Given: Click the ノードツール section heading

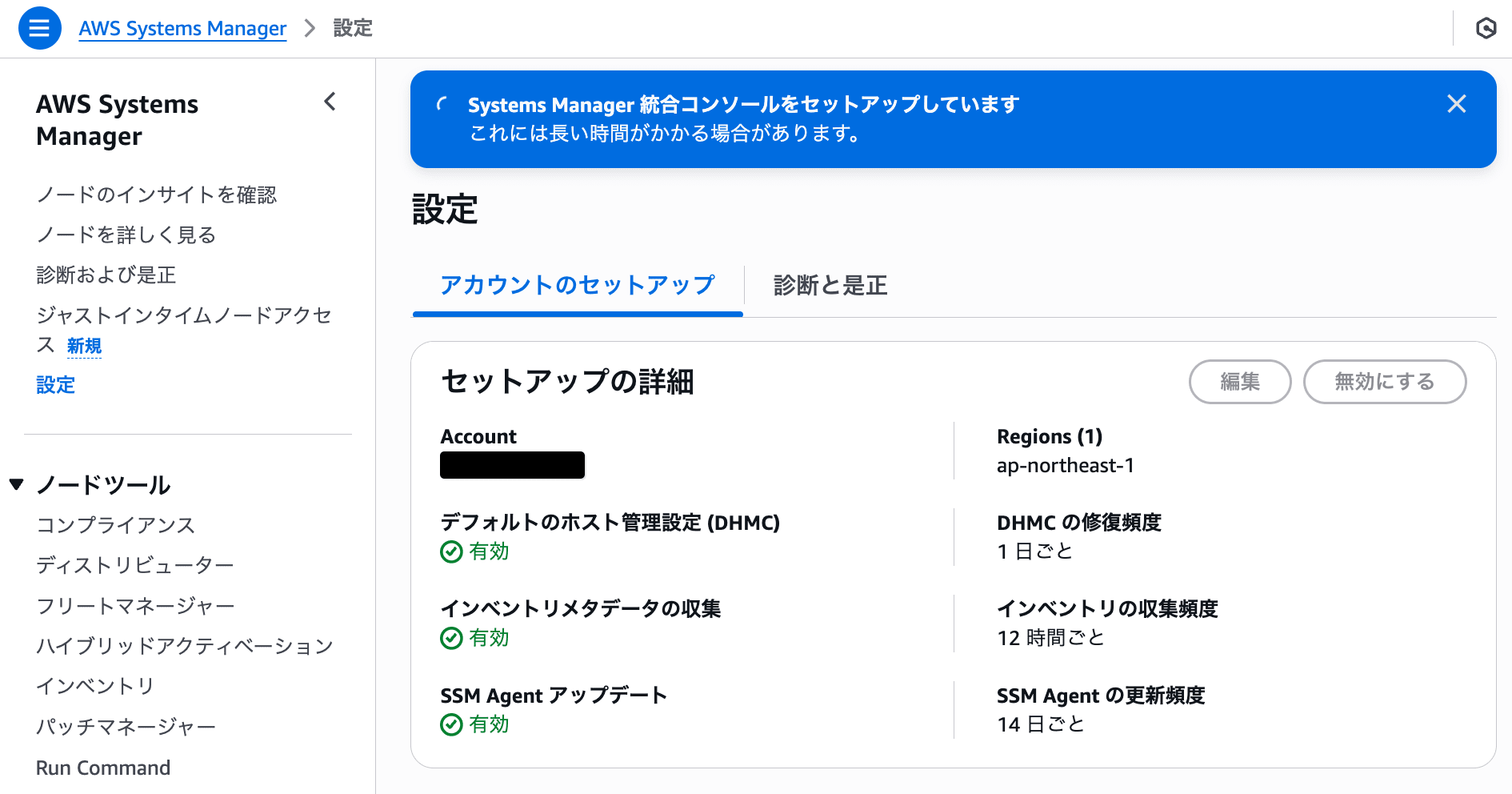Looking at the screenshot, I should click(103, 485).
